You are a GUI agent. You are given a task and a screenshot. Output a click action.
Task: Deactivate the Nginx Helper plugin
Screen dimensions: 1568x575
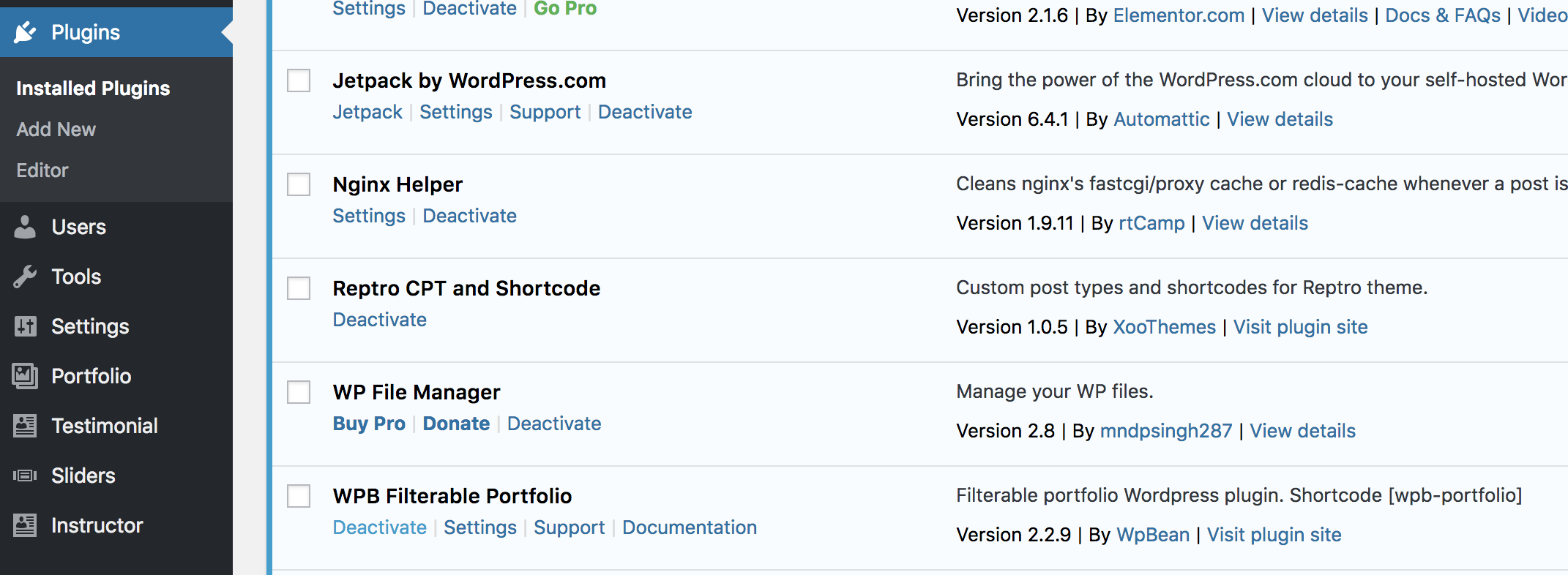tap(470, 216)
